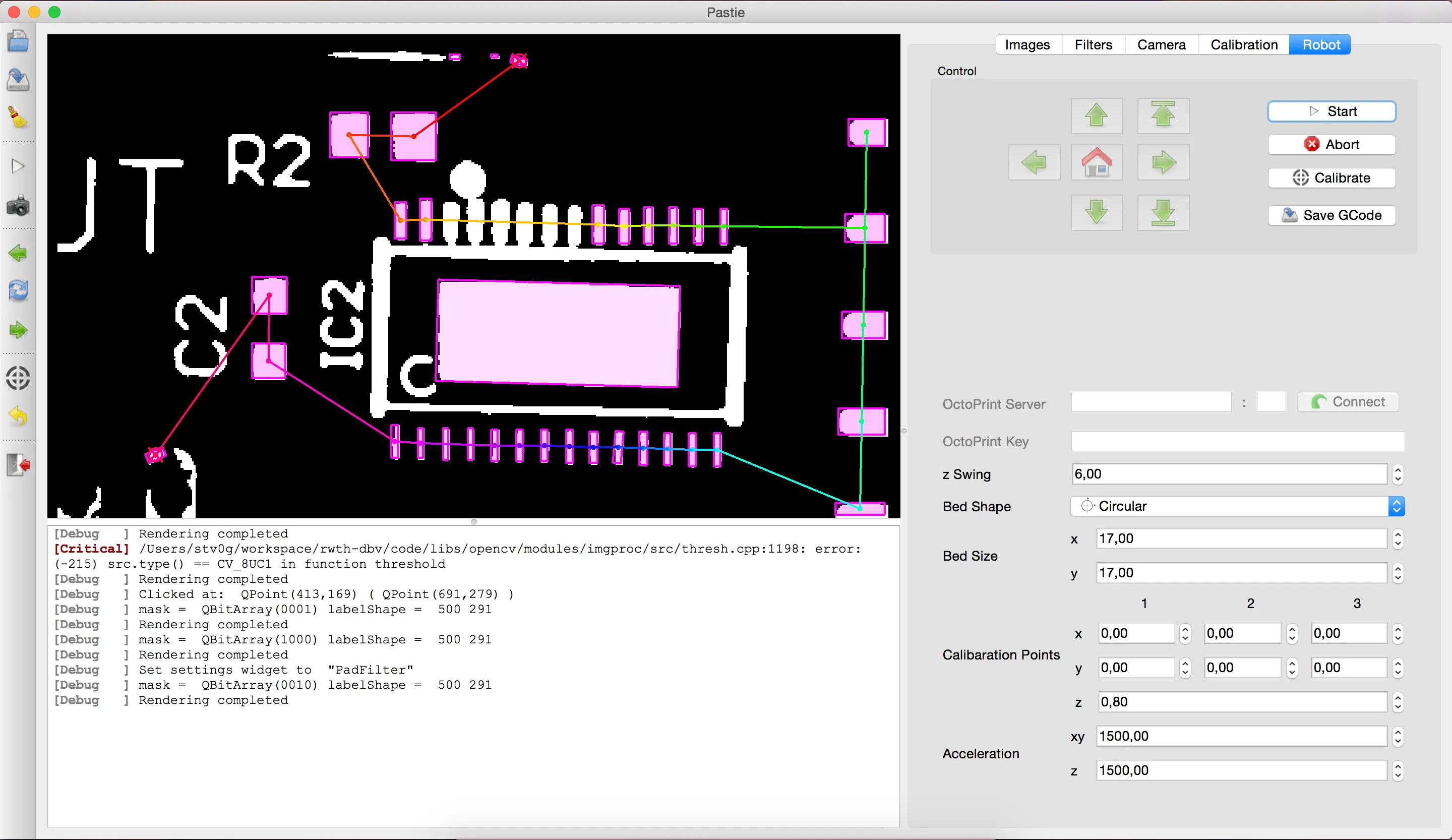Switch to the Calibration tab
This screenshot has height=840, width=1452.
pyautogui.click(x=1243, y=45)
